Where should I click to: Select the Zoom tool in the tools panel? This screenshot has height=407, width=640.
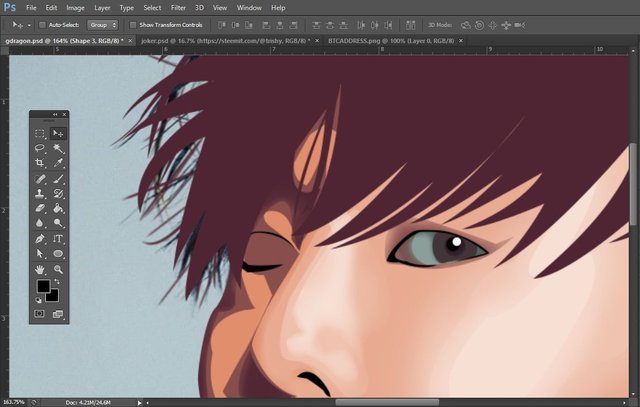[58, 270]
